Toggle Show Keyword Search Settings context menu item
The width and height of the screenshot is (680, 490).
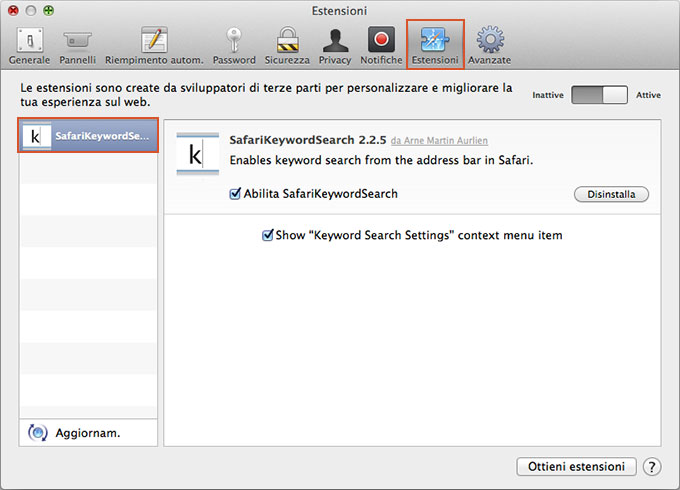268,235
